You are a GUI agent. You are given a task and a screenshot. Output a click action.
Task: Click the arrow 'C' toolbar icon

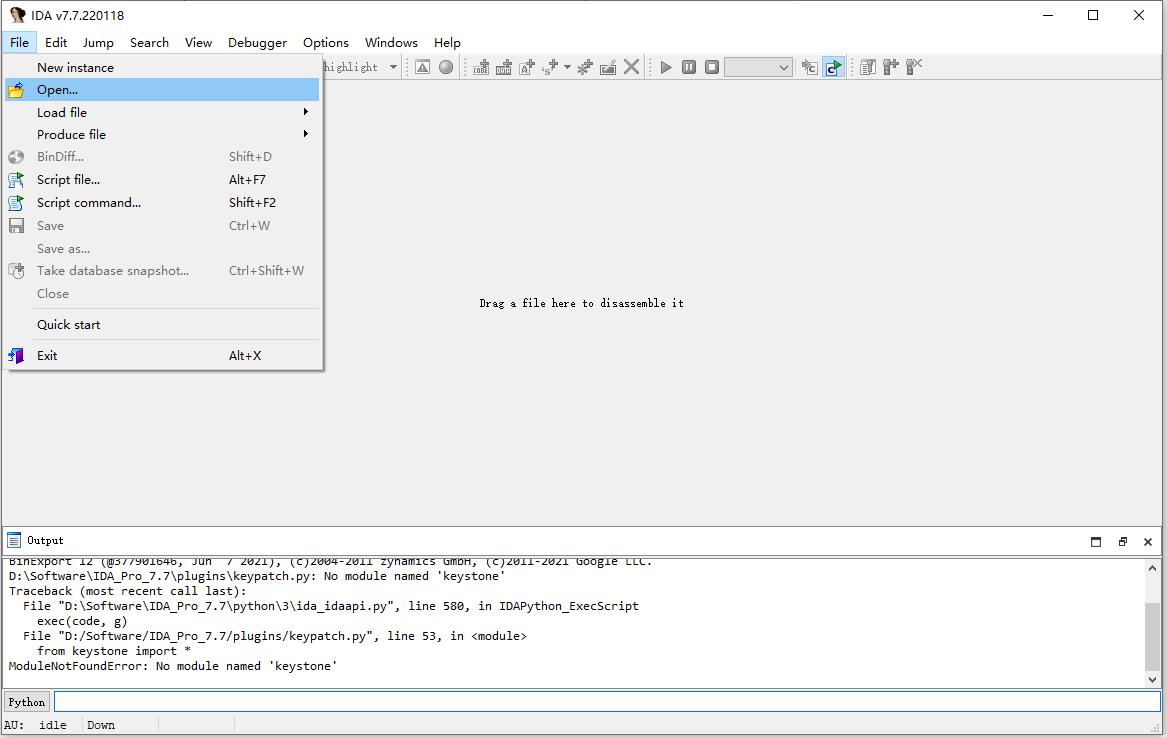810,68
